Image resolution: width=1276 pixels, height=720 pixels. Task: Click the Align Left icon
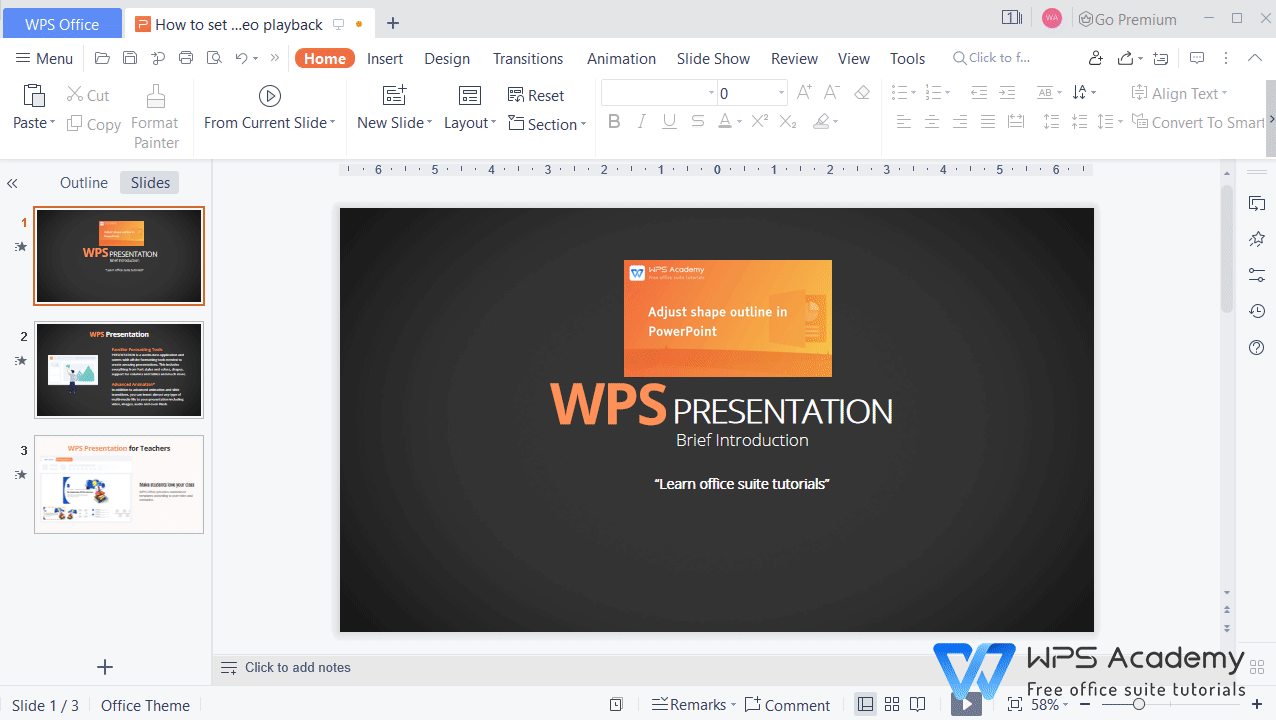point(904,122)
